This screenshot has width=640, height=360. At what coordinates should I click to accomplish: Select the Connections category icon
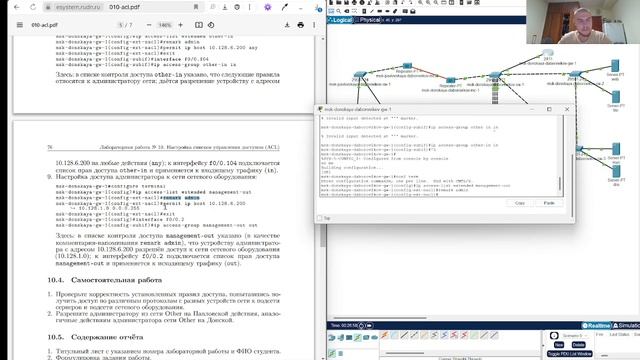(358, 338)
